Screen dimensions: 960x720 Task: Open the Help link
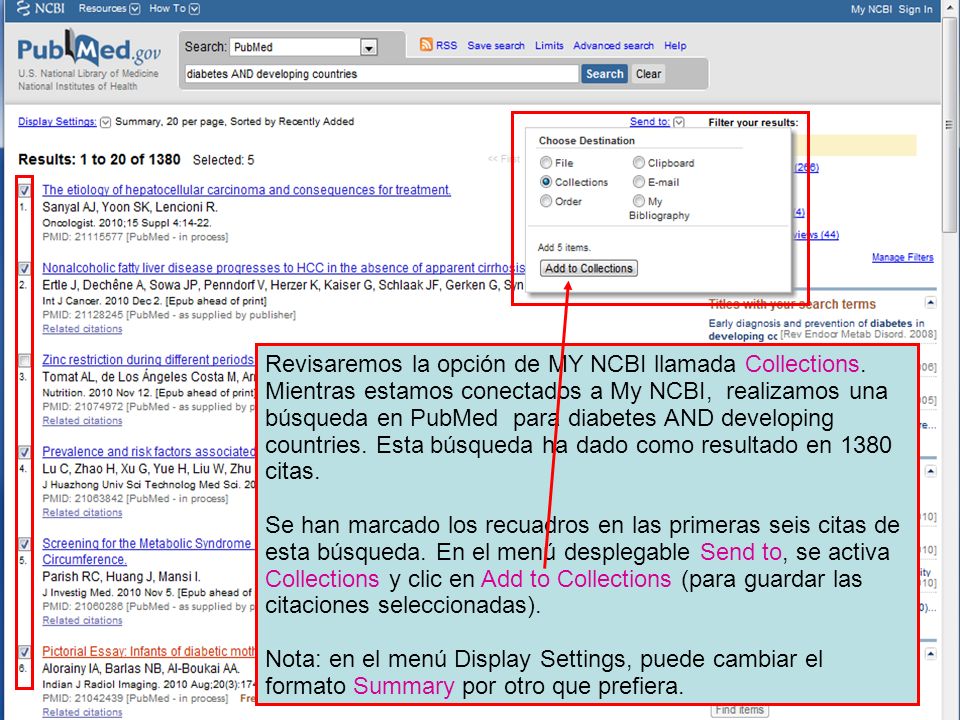pyautogui.click(x=675, y=45)
